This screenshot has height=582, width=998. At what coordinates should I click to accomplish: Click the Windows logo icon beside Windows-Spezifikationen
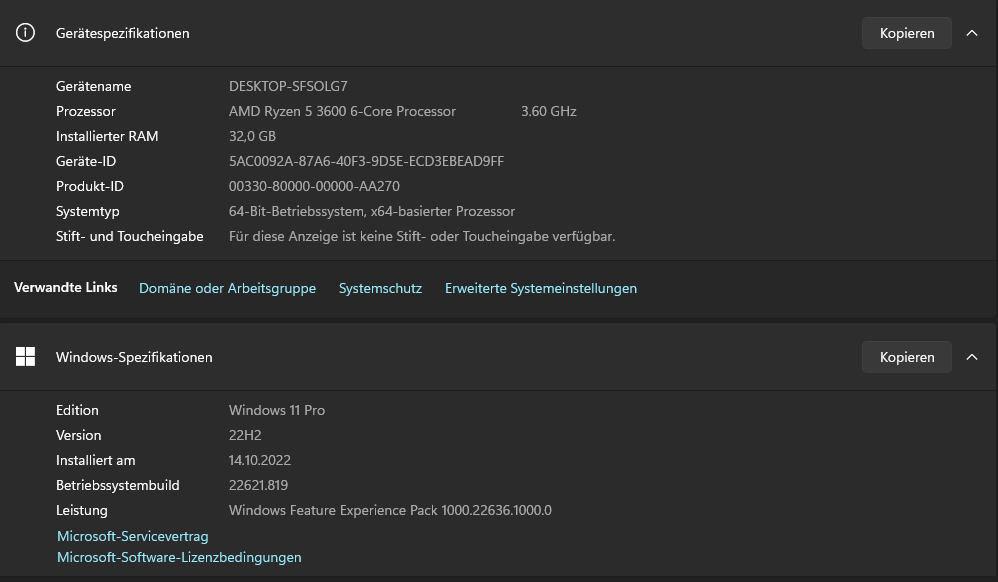coord(25,357)
